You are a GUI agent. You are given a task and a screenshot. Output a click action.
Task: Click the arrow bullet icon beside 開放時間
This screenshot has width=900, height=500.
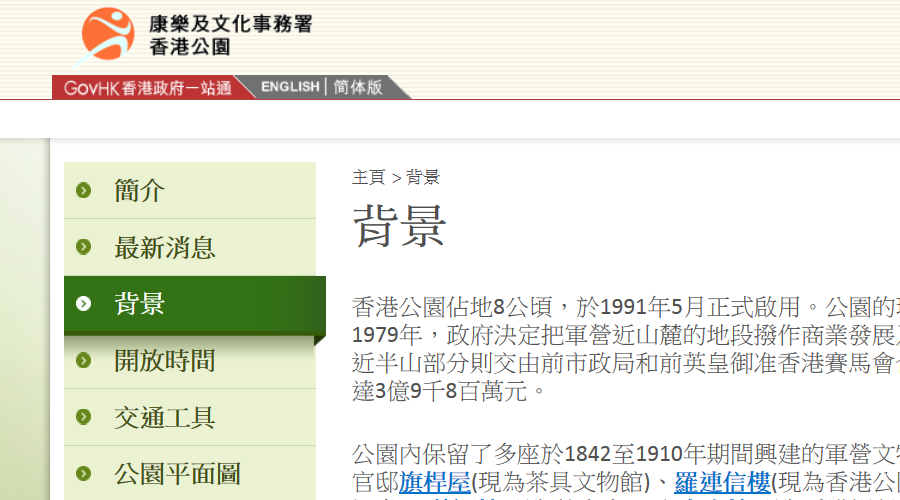[84, 360]
